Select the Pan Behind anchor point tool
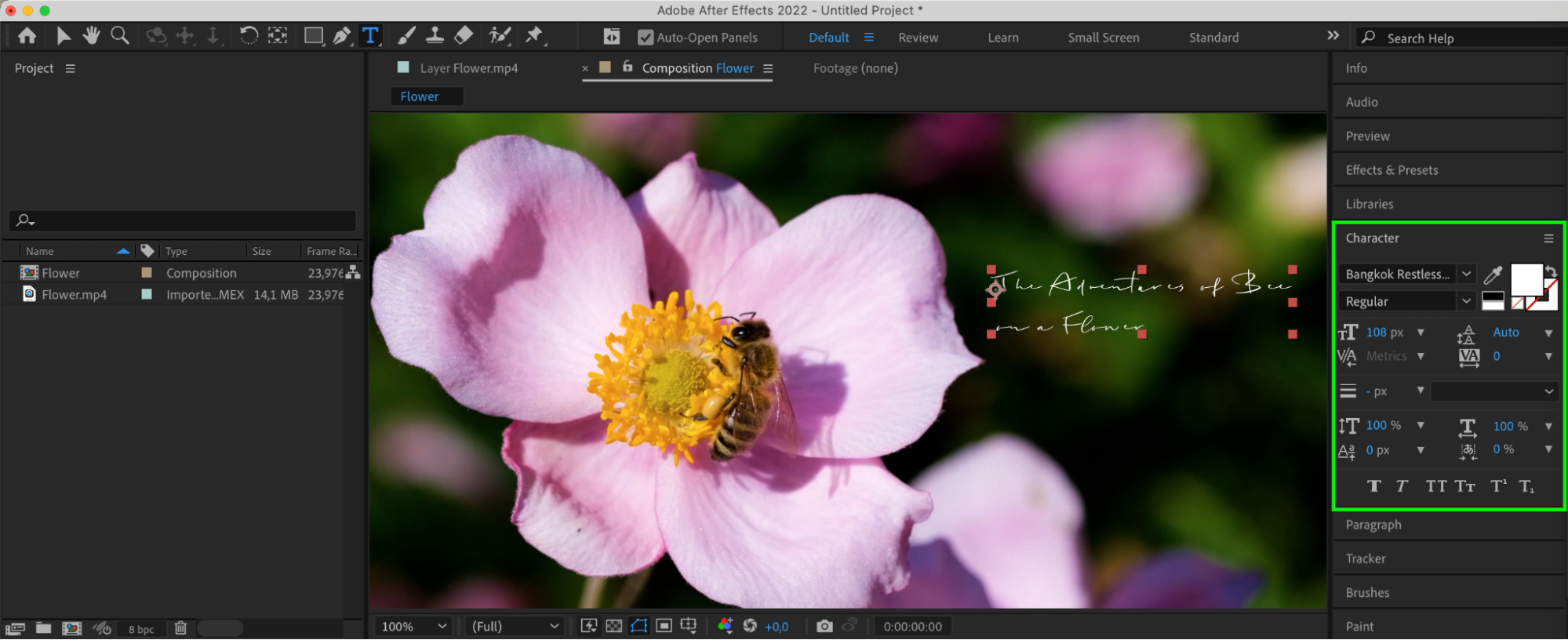This screenshot has height=640, width=1568. tap(278, 36)
